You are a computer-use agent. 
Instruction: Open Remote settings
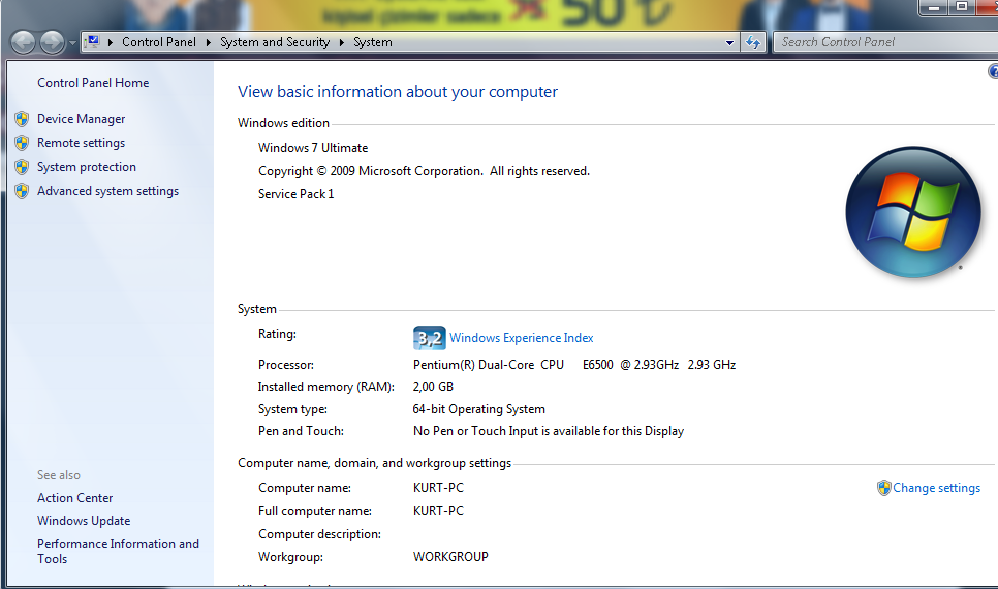click(81, 143)
